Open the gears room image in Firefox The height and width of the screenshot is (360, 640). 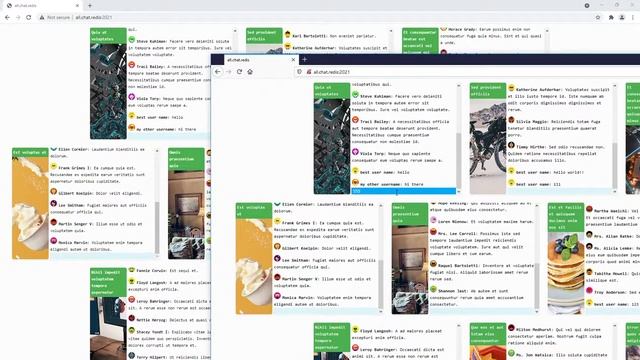(332, 146)
